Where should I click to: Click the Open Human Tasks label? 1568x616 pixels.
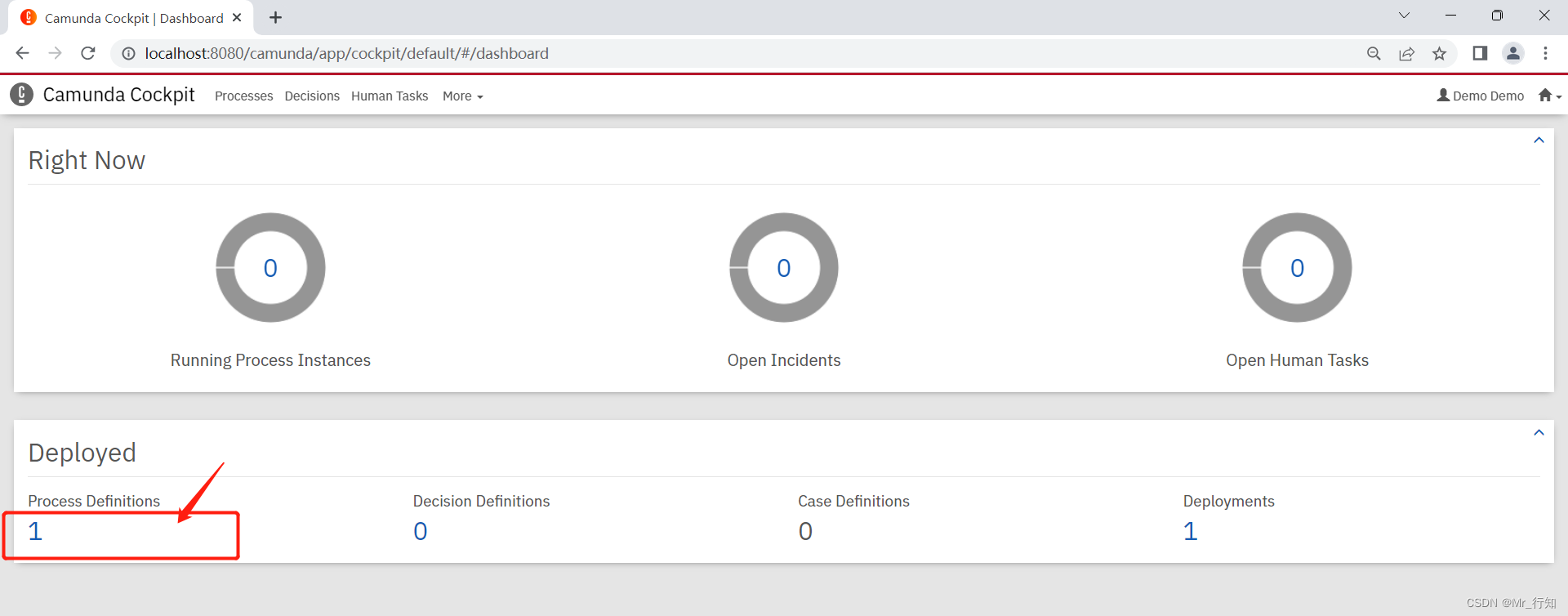tap(1297, 360)
